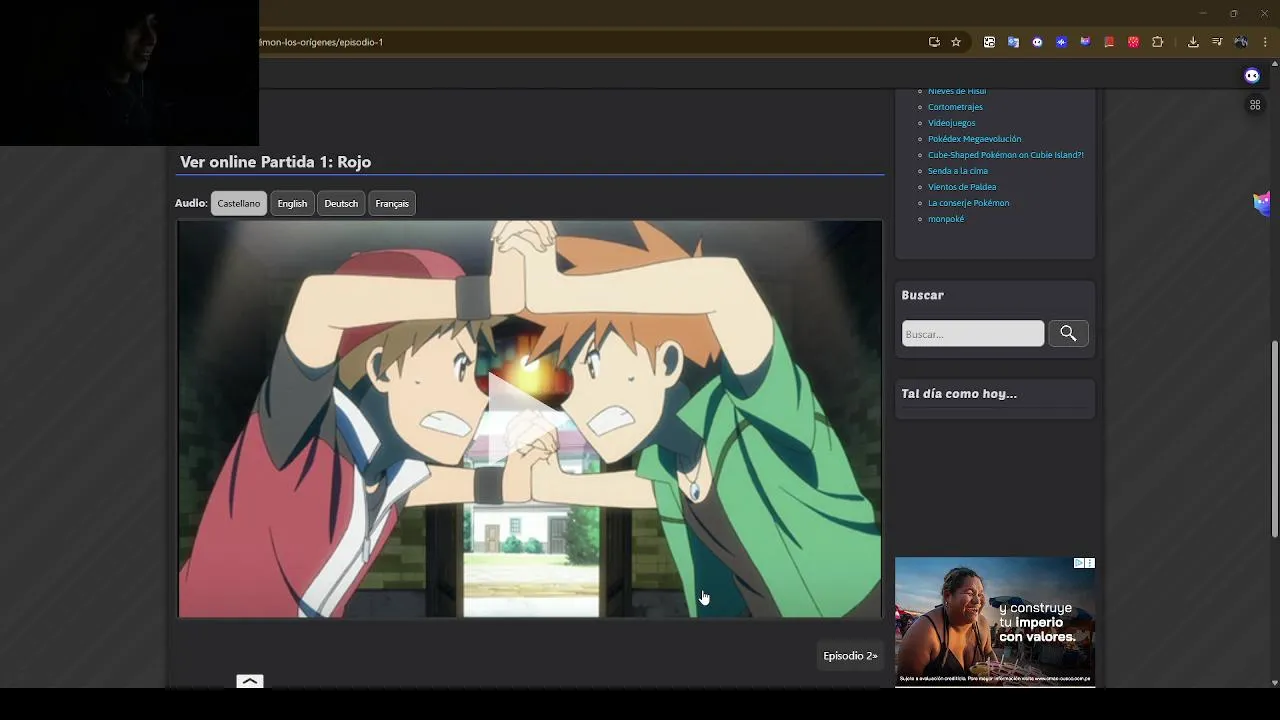Open the Cortometrajes link
1280x720 pixels.
[x=955, y=107]
